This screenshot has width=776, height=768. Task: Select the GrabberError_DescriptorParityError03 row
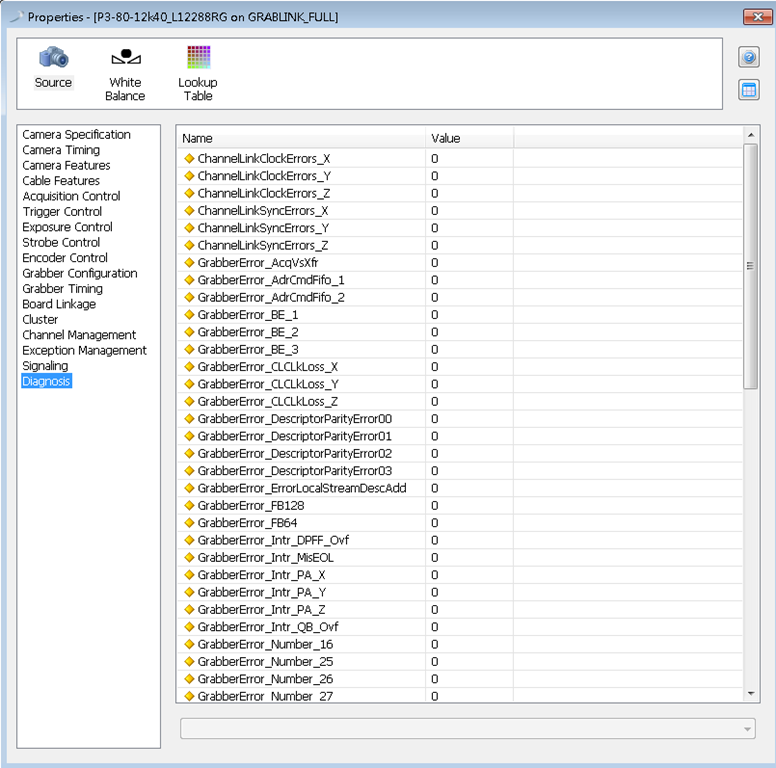(x=460, y=471)
